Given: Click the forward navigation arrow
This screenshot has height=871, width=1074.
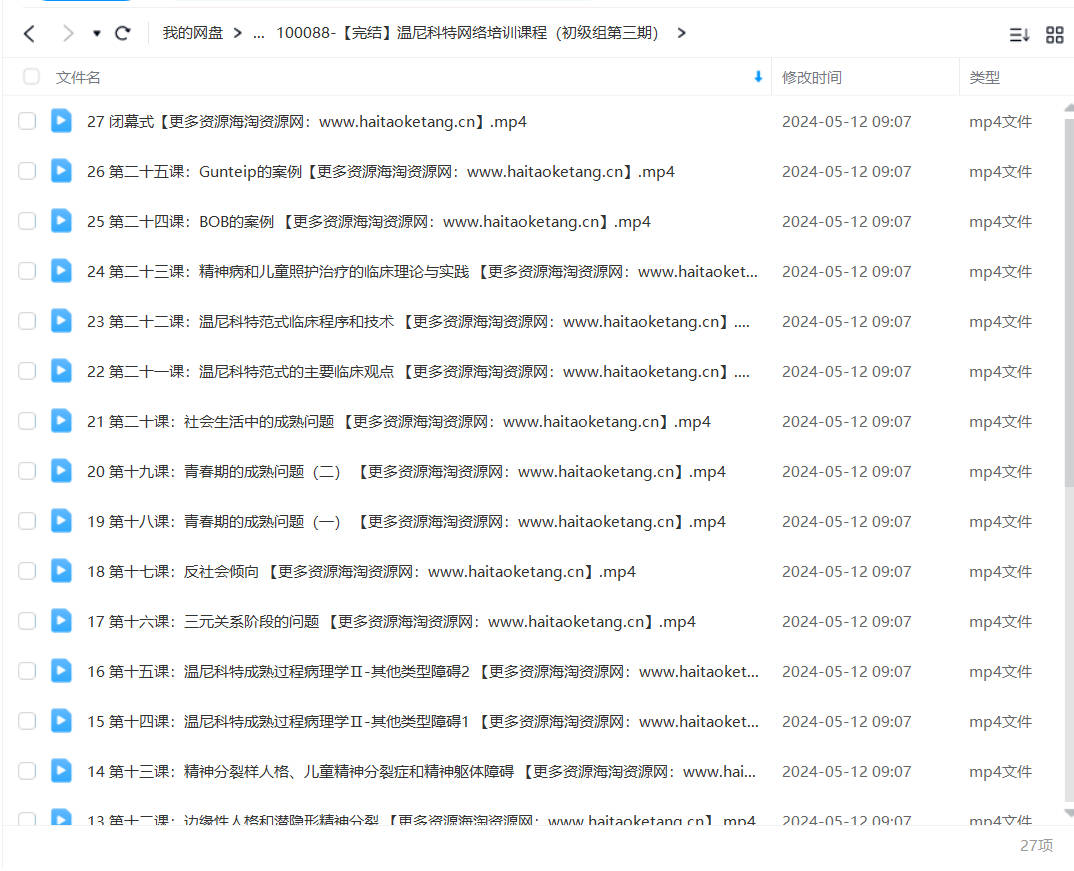Looking at the screenshot, I should click(68, 34).
